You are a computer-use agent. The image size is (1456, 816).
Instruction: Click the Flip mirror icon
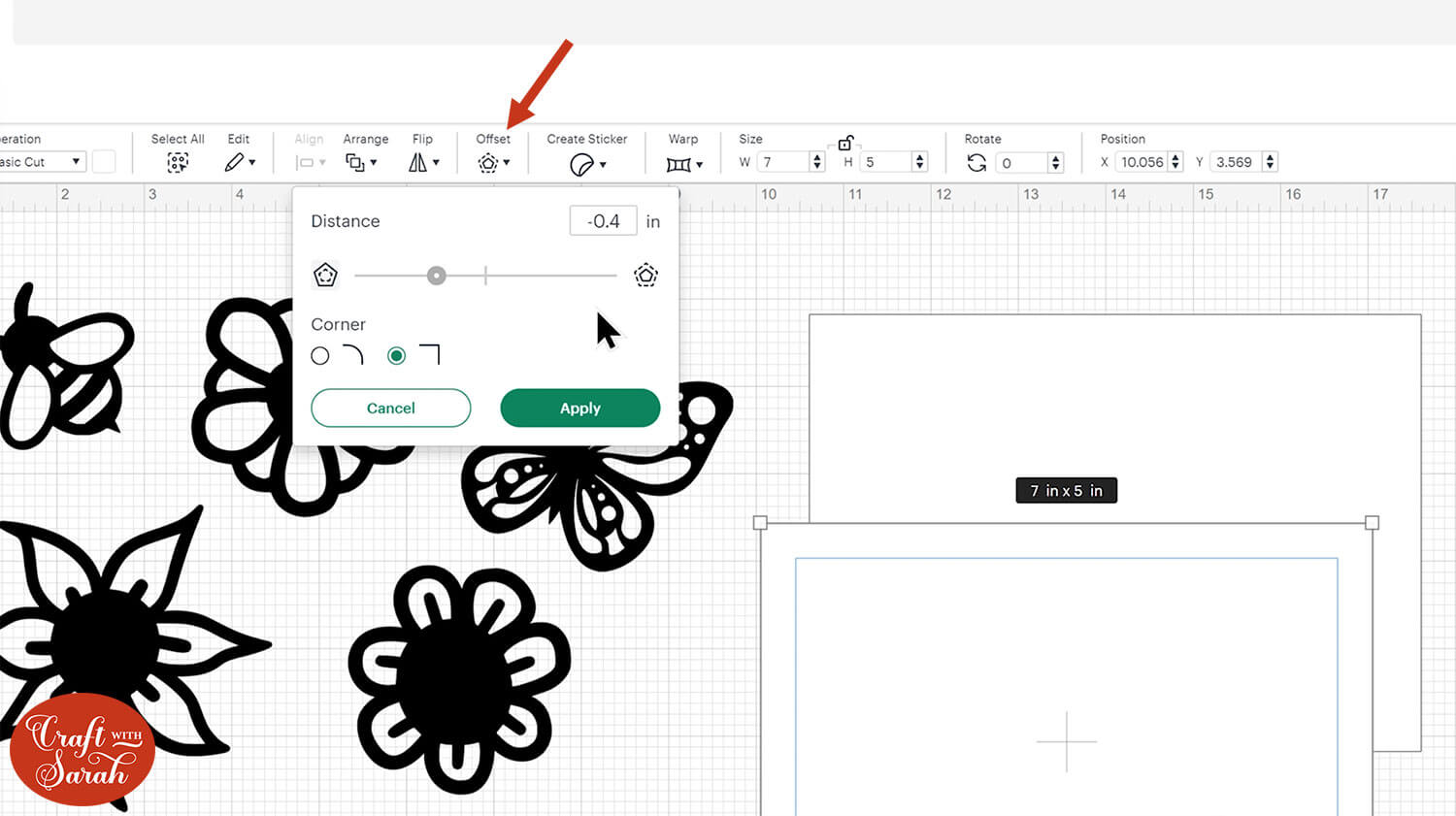pyautogui.click(x=417, y=162)
